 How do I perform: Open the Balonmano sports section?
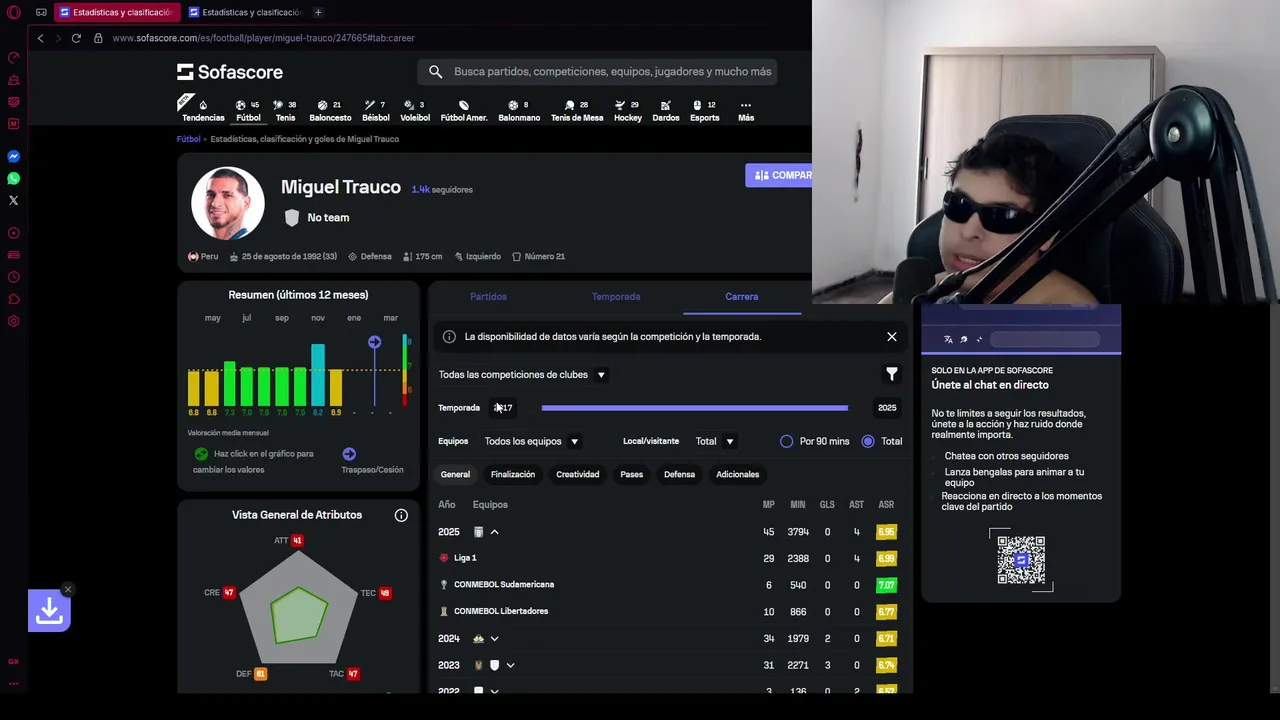(x=519, y=110)
